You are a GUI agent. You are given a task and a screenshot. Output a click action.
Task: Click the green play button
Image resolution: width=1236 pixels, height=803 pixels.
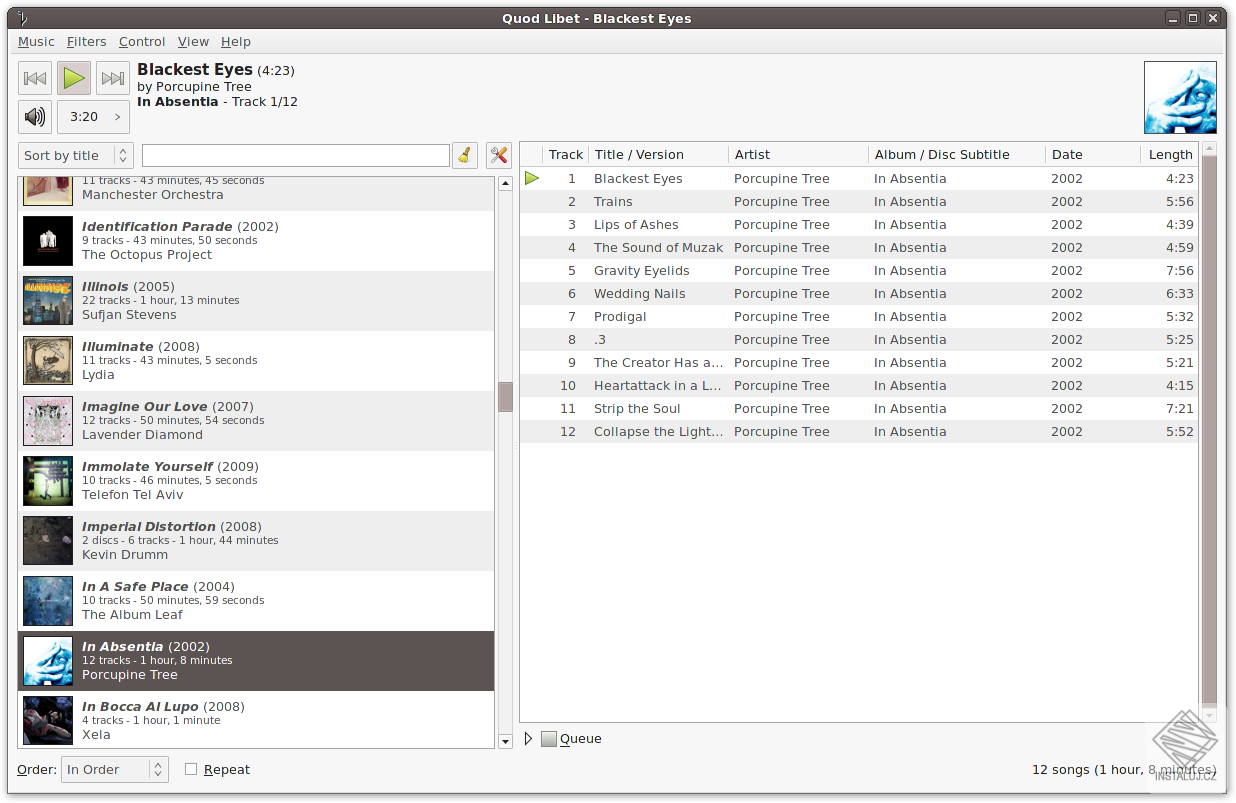74,78
